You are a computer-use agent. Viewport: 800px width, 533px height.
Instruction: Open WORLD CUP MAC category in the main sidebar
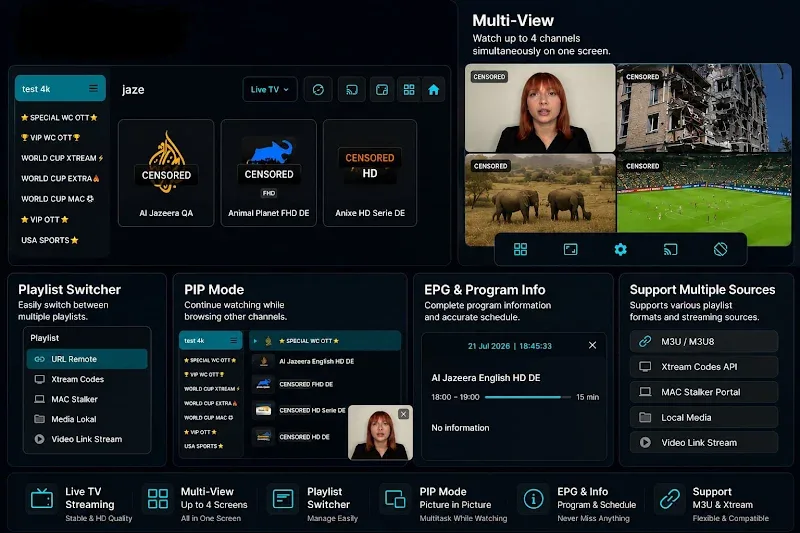[57, 199]
